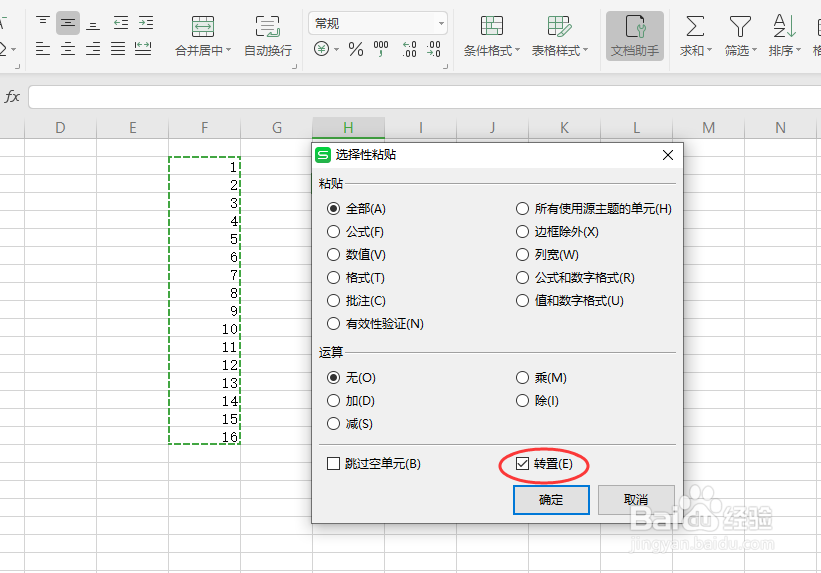Click the 排序 sort icon
The height and width of the screenshot is (573, 821).
[784, 26]
